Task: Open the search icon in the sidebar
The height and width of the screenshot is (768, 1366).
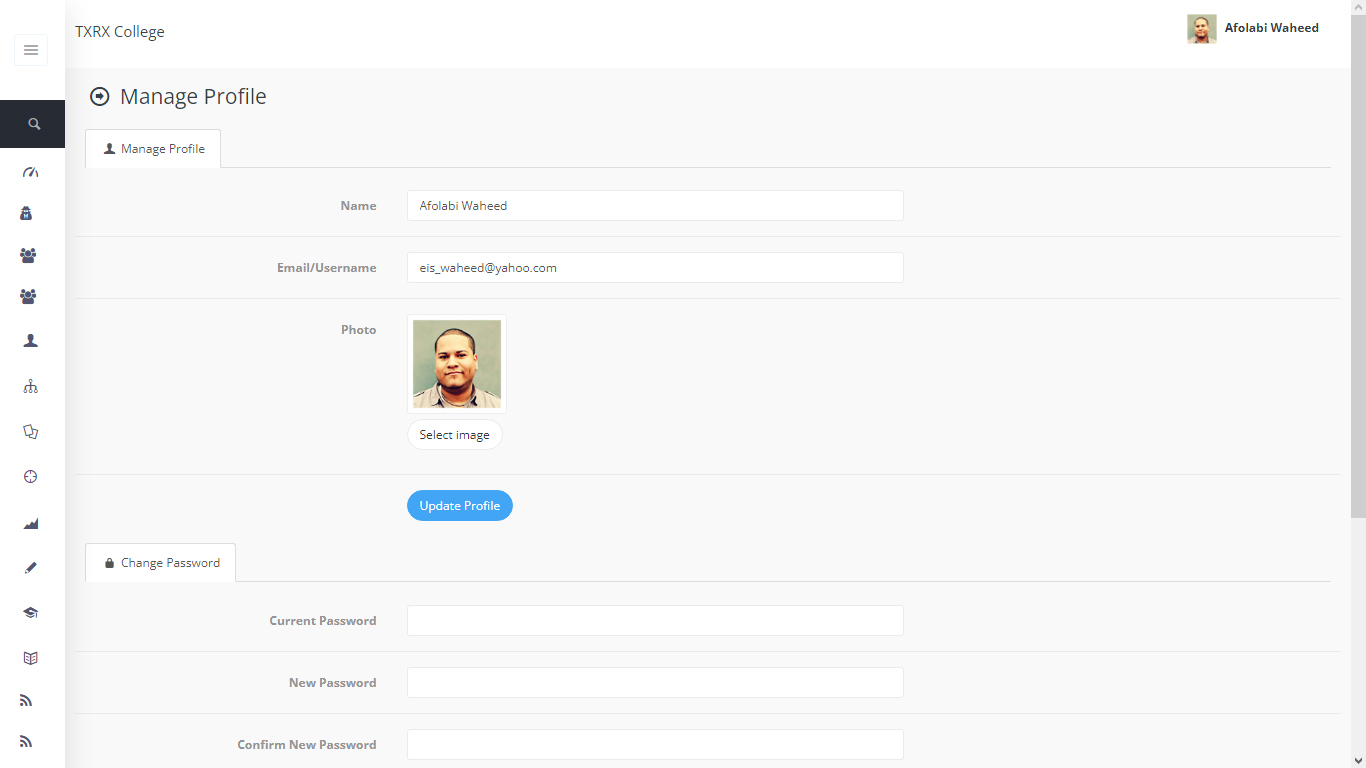Action: [x=31, y=123]
